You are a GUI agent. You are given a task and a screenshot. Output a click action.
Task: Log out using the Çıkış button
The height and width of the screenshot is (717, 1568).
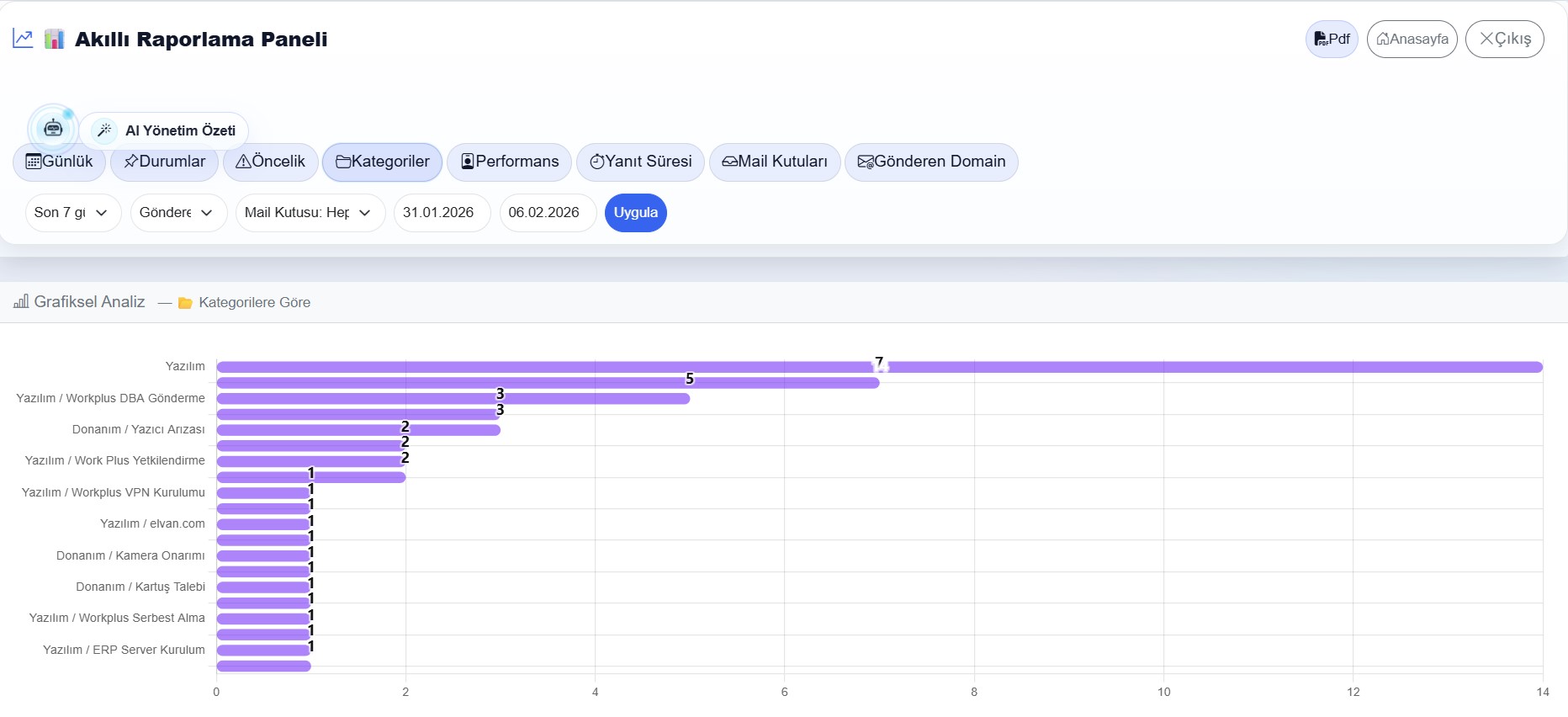pyautogui.click(x=1504, y=40)
